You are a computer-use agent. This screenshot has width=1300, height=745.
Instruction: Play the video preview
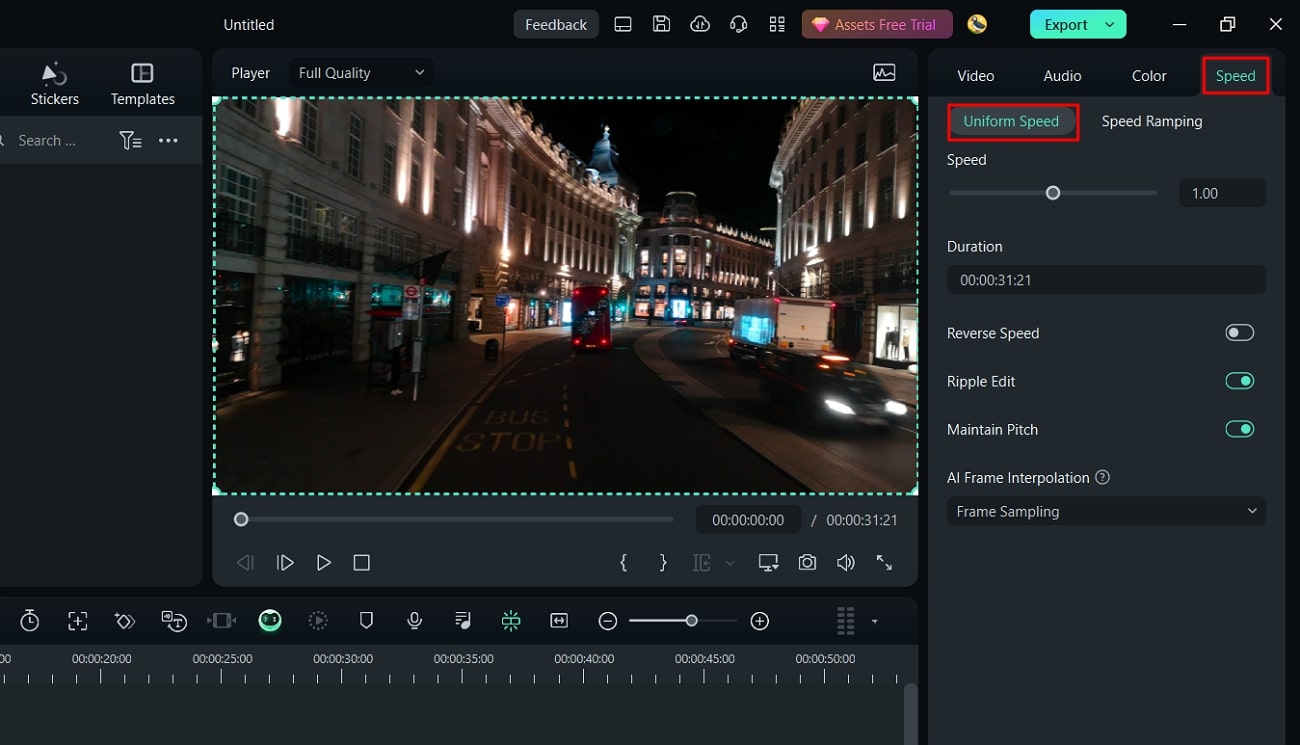coord(323,563)
